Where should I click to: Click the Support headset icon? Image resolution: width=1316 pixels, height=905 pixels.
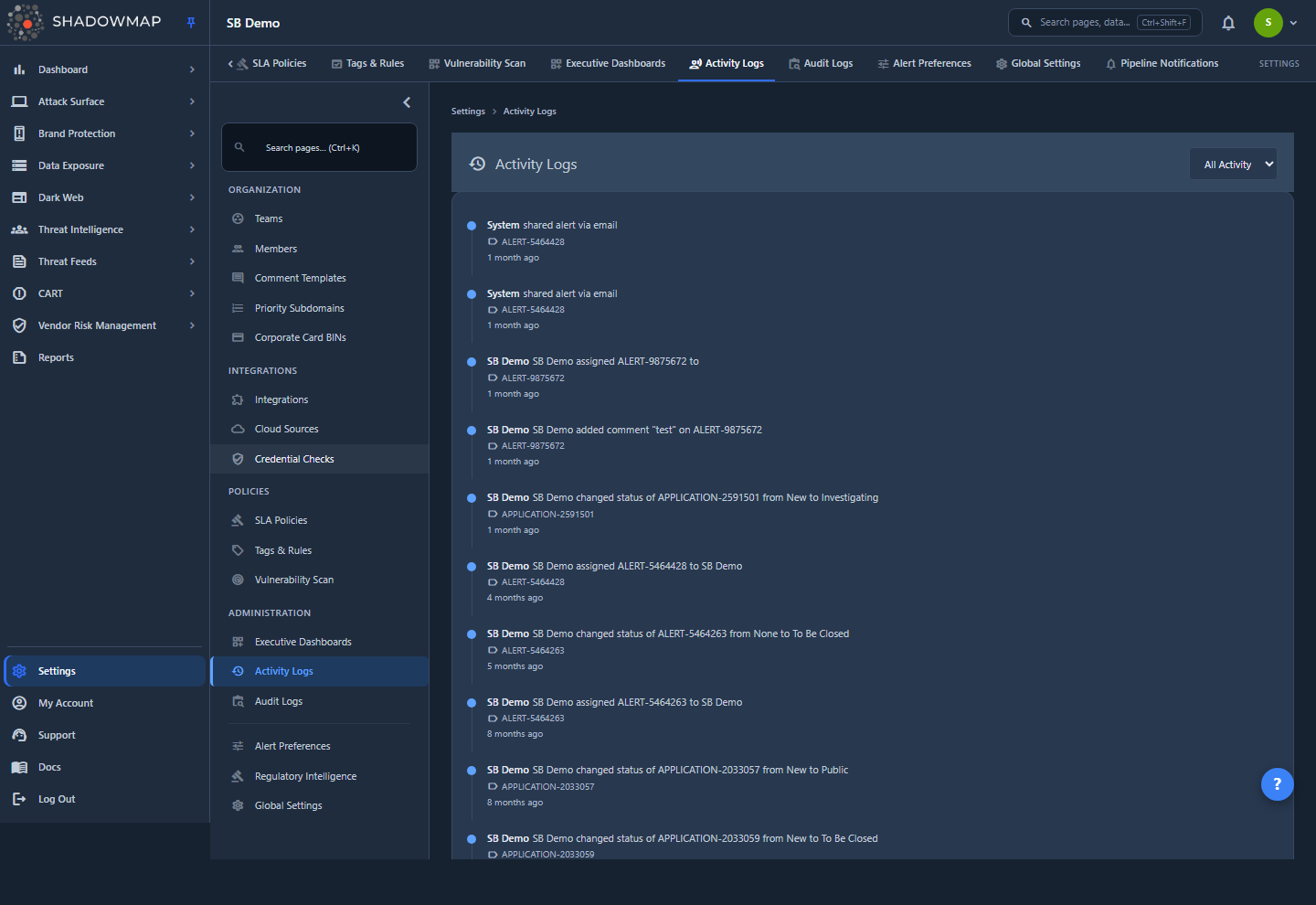[x=19, y=735]
